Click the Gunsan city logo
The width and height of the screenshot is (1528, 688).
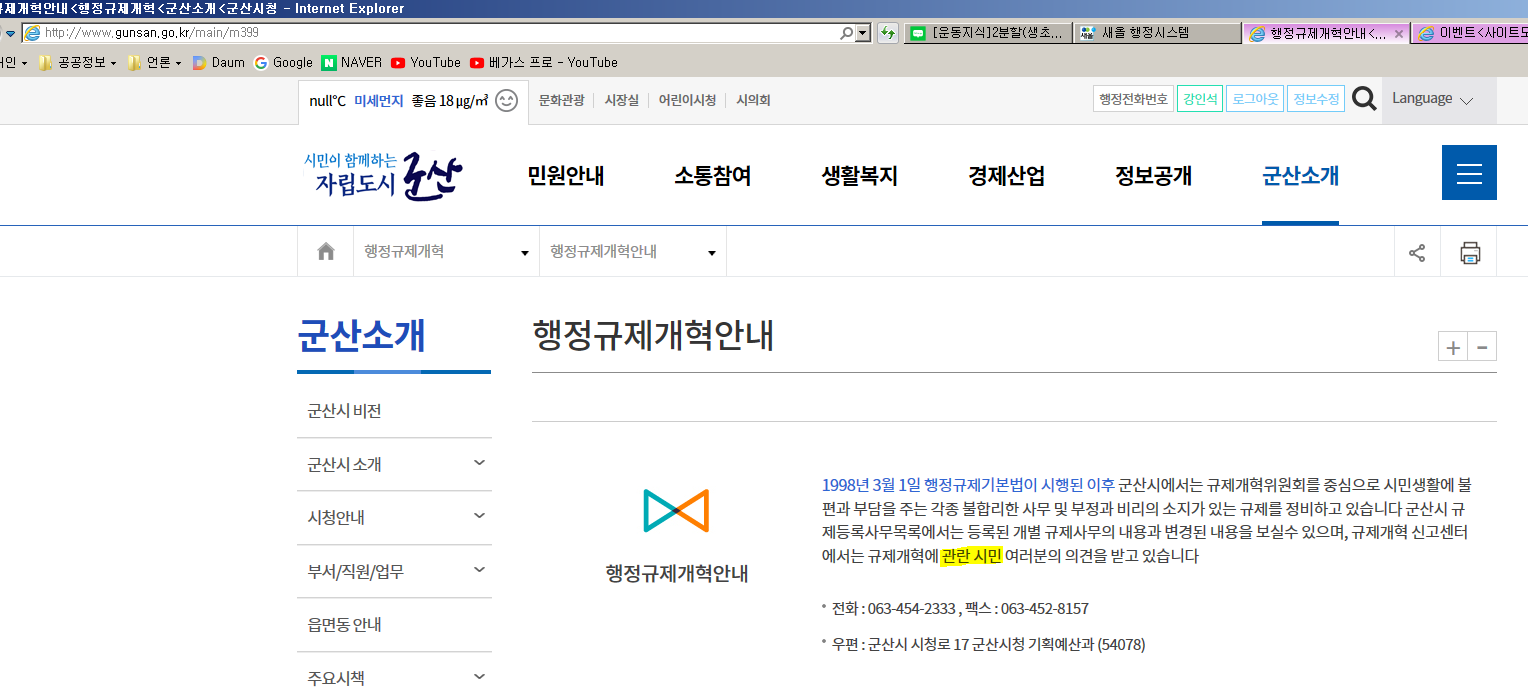point(383,175)
